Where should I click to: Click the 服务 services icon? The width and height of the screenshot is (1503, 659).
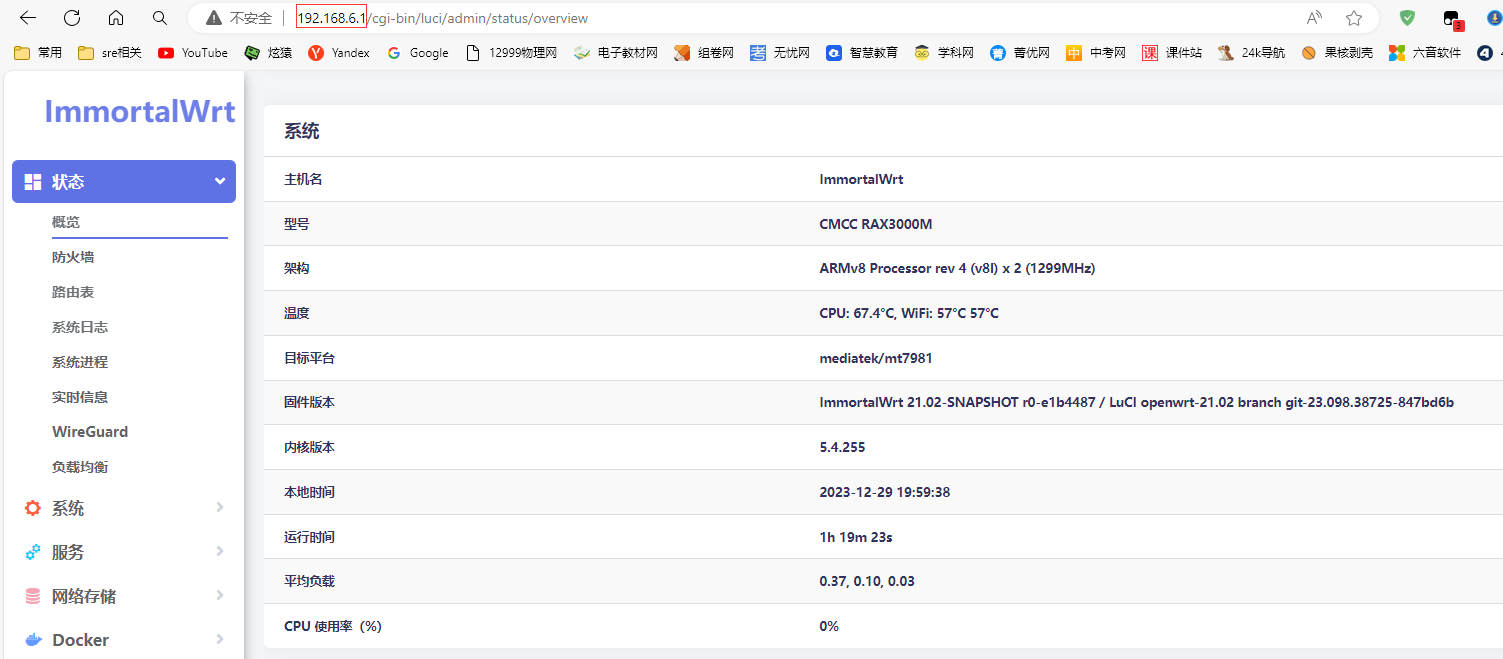tap(33, 551)
